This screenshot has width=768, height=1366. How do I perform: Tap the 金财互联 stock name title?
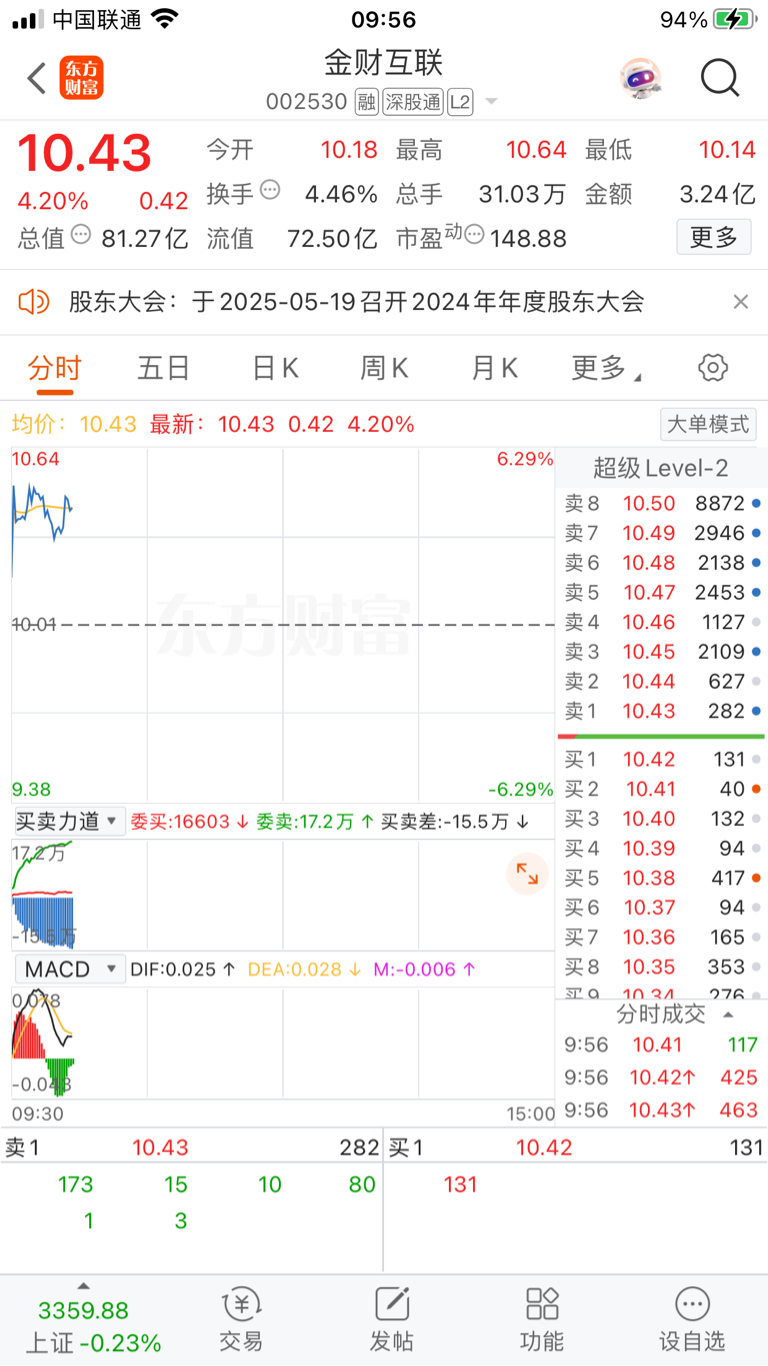click(x=383, y=63)
